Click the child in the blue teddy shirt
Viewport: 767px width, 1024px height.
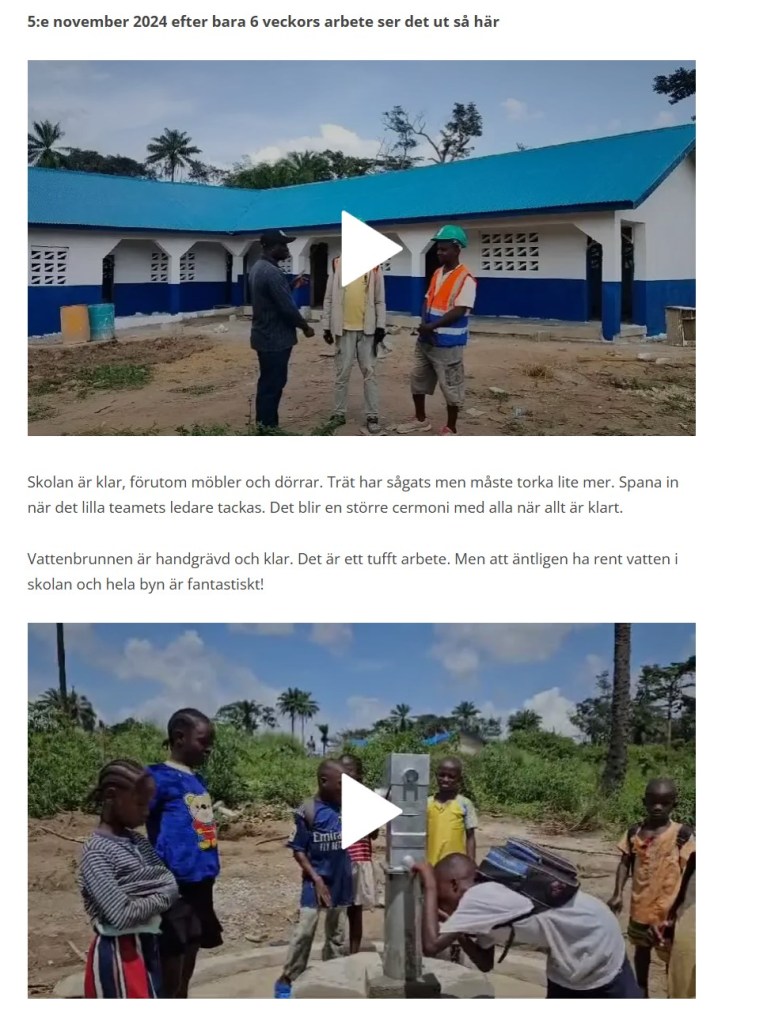[186, 842]
